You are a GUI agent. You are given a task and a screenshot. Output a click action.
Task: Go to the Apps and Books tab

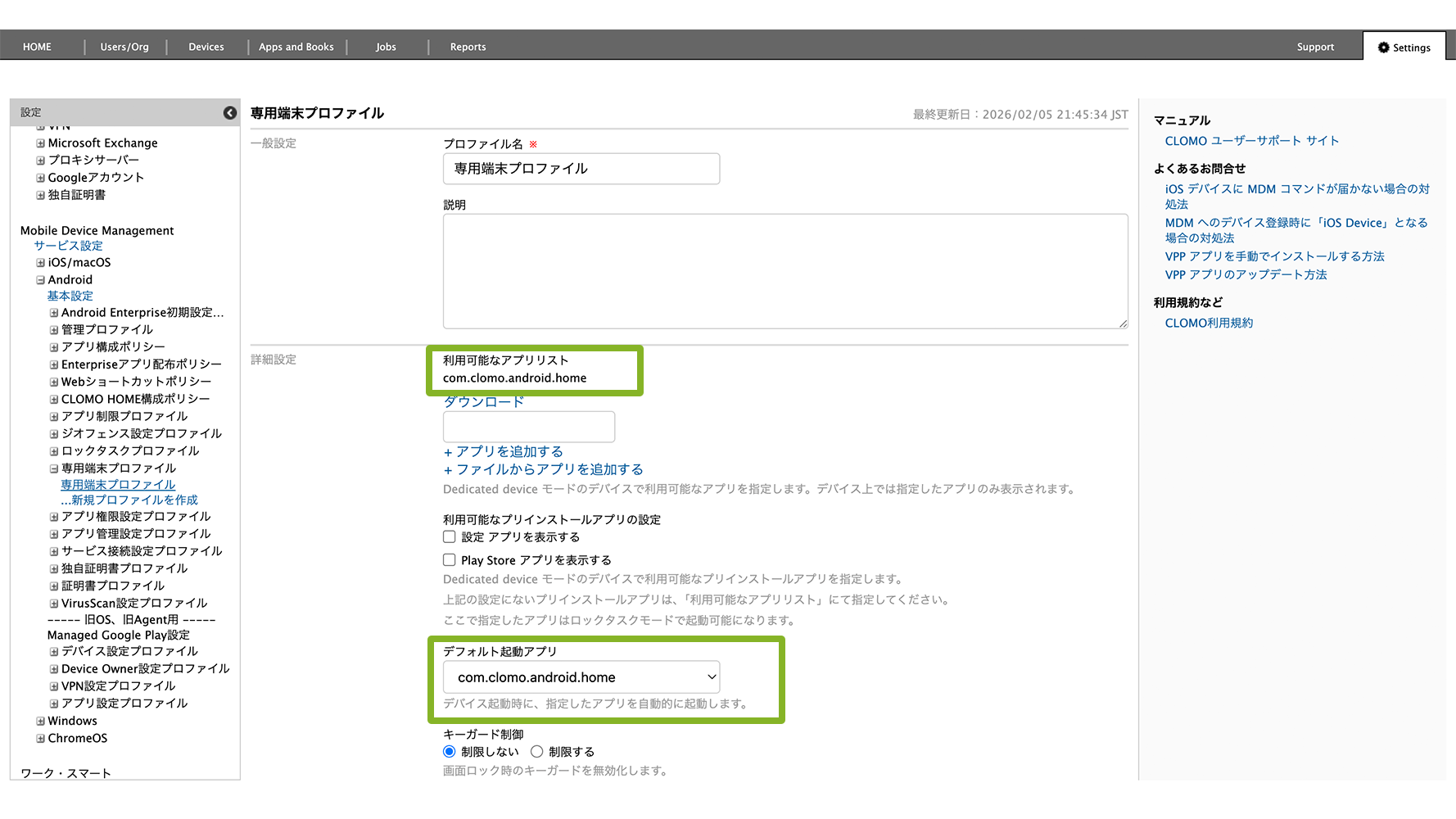tap(296, 47)
